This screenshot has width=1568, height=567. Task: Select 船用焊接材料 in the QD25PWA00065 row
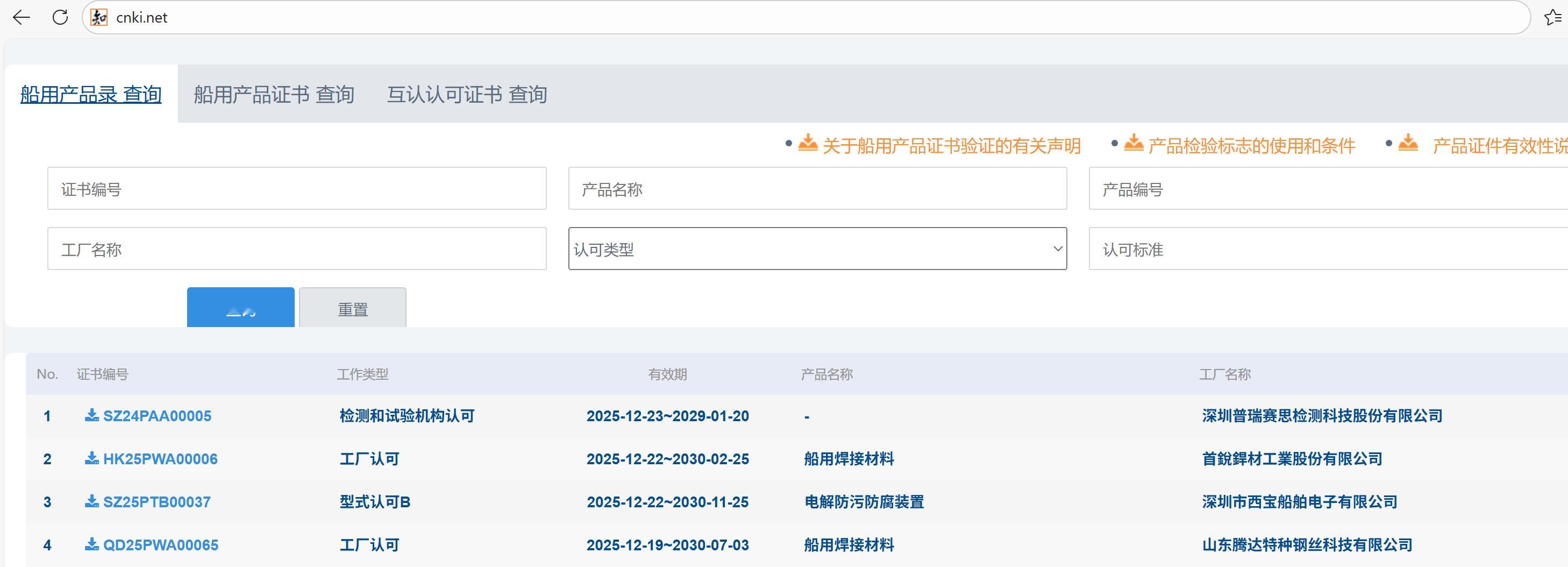coord(849,545)
